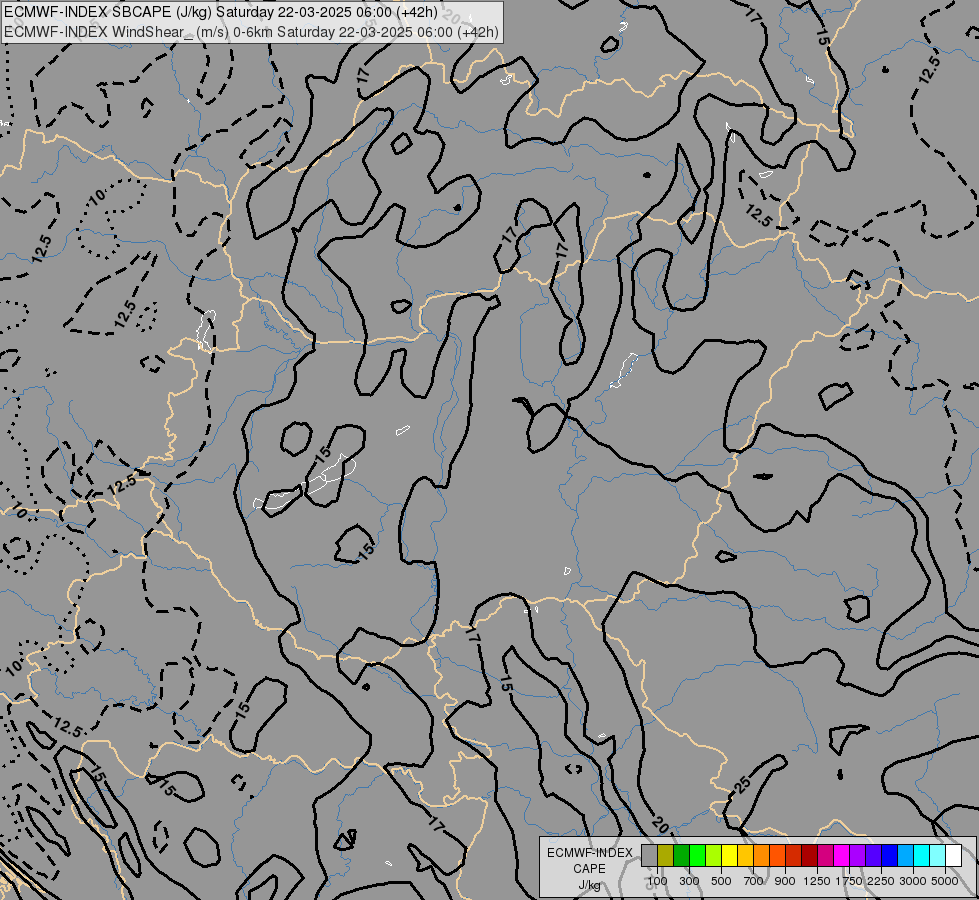Click the legend value 900
Screen dimensions: 979x900
(785, 881)
